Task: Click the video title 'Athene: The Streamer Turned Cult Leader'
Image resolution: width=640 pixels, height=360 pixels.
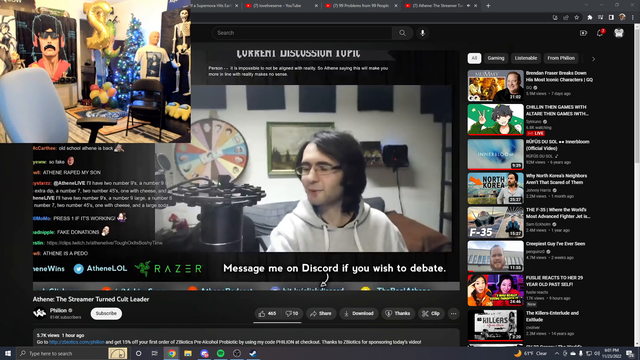Action: point(91,299)
